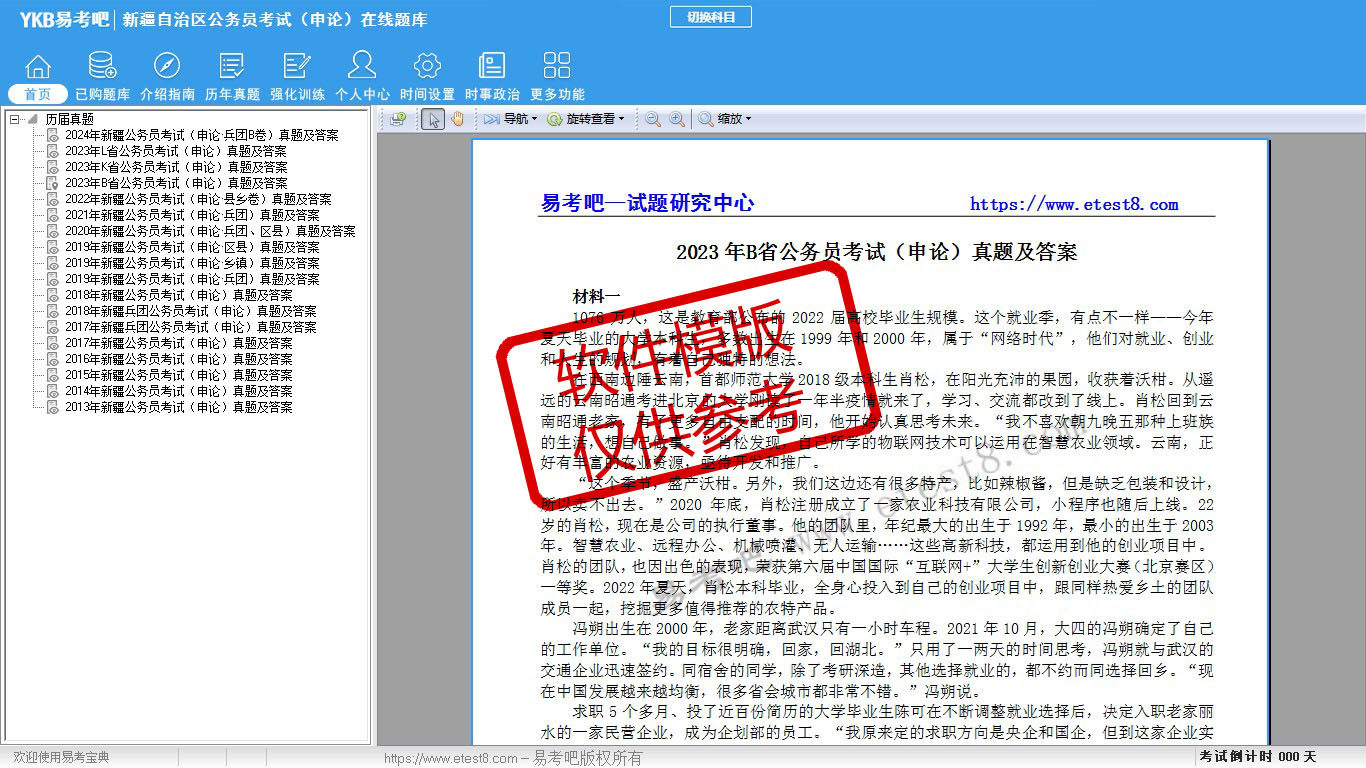Open 介绍指南 compass guide icon
This screenshot has width=1366, height=768.
pos(167,77)
